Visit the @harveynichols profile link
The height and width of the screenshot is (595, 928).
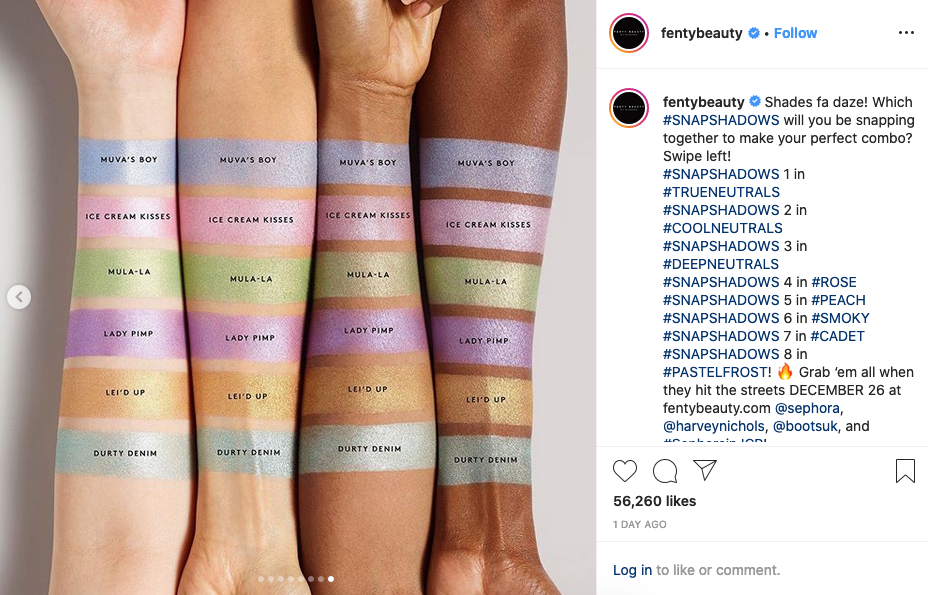[714, 426]
